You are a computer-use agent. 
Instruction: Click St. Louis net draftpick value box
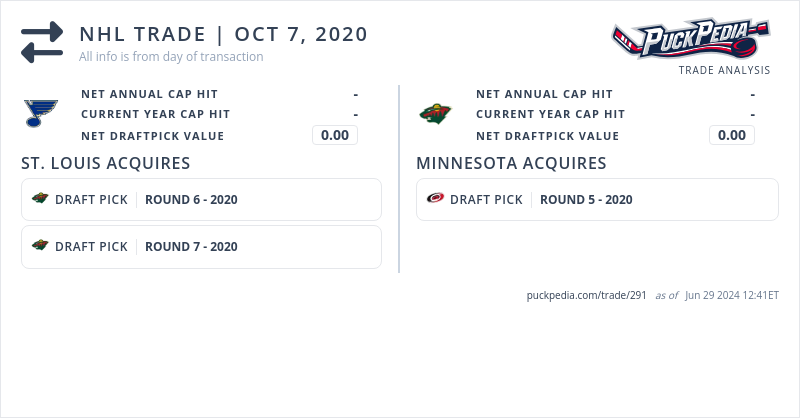tap(335, 135)
